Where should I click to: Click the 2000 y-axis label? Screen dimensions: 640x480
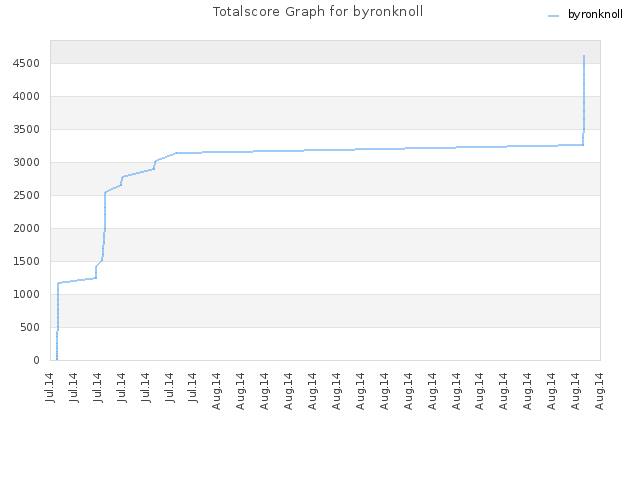coord(26,228)
